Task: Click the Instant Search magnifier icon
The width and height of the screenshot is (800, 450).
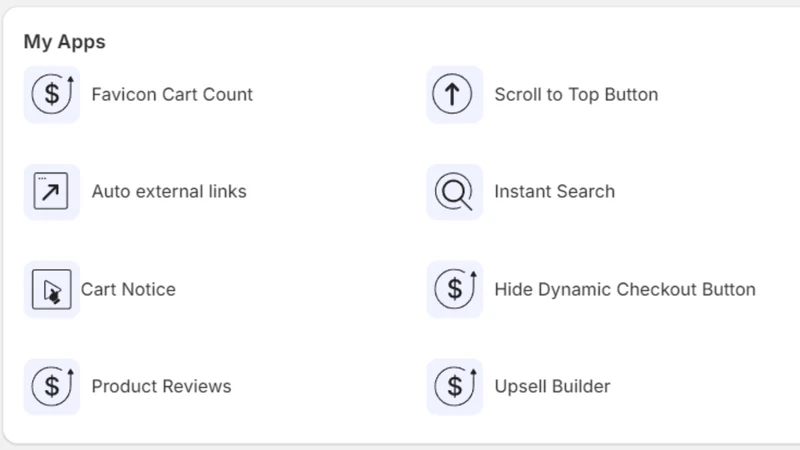Action: point(455,192)
